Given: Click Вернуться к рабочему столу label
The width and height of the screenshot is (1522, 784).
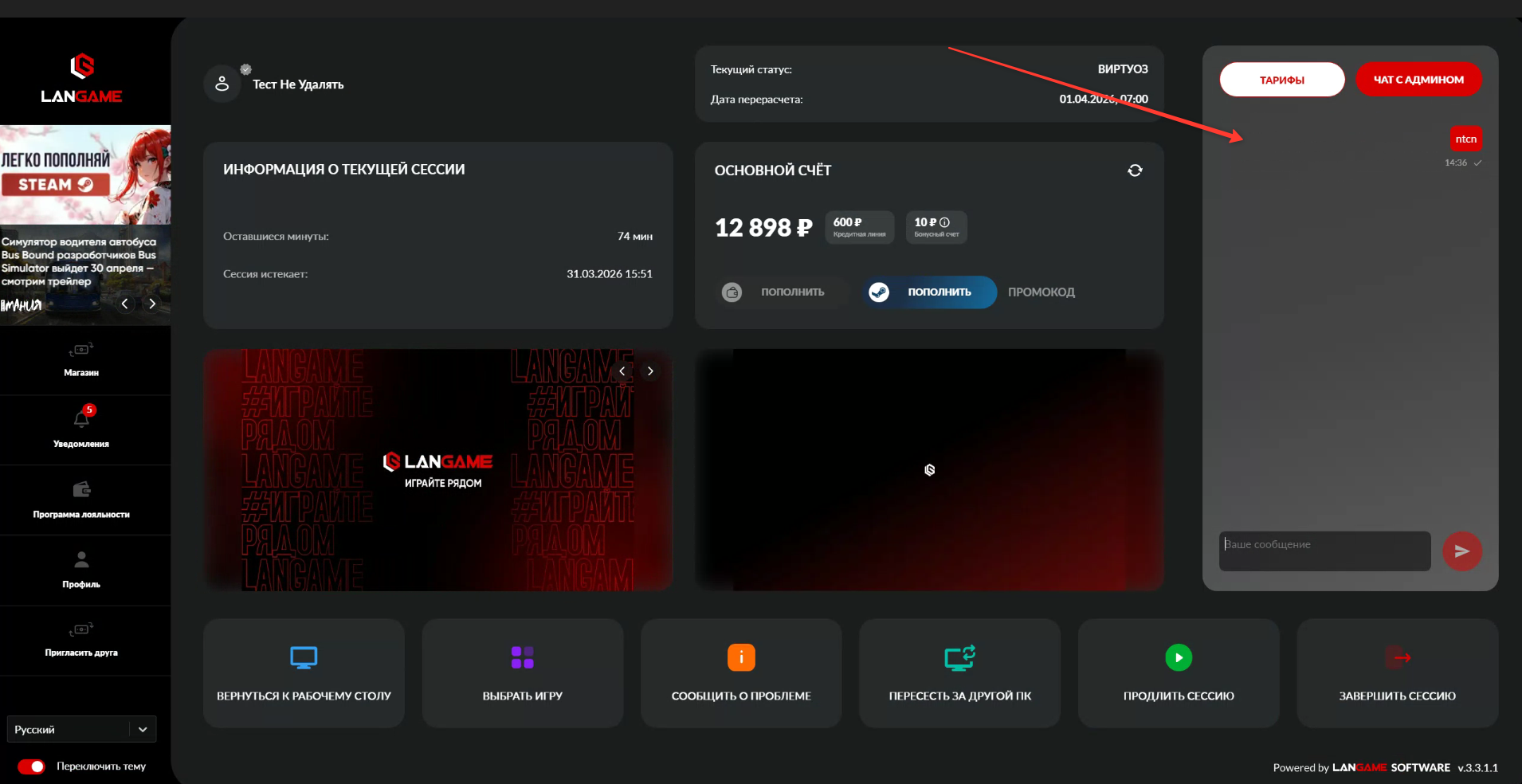Looking at the screenshot, I should click(304, 696).
